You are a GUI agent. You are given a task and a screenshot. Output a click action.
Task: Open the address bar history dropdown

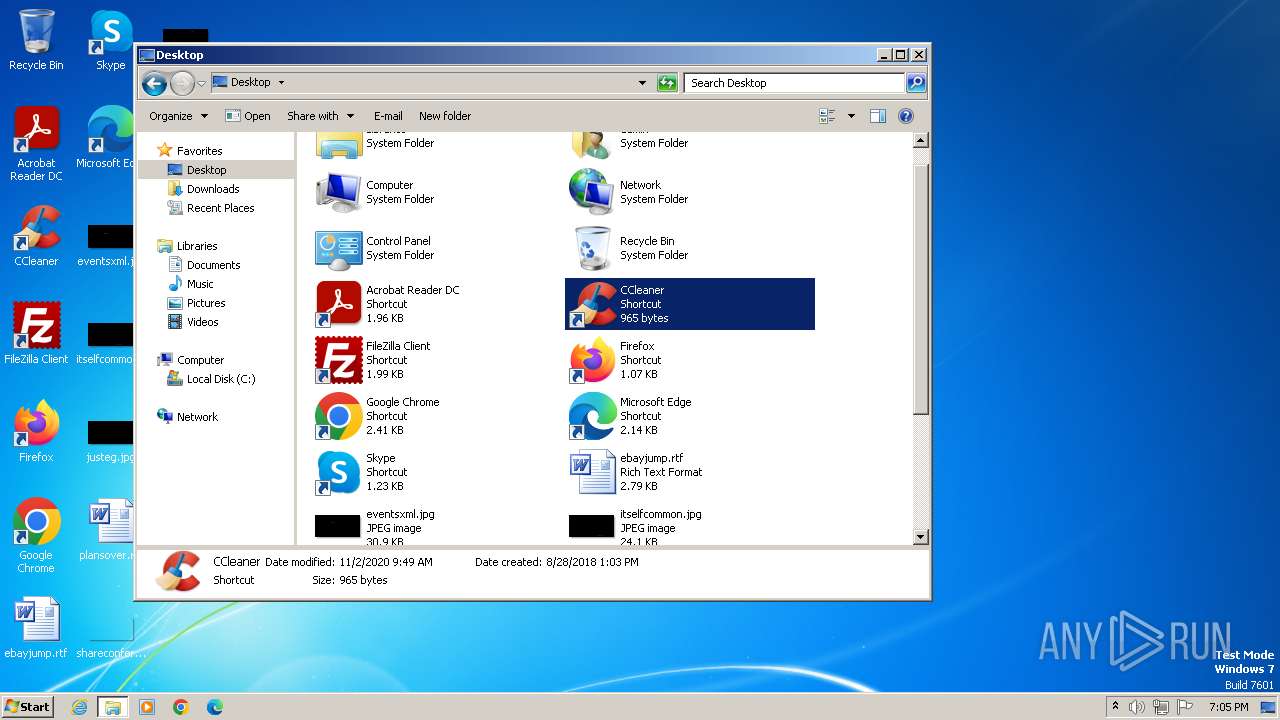click(x=642, y=83)
